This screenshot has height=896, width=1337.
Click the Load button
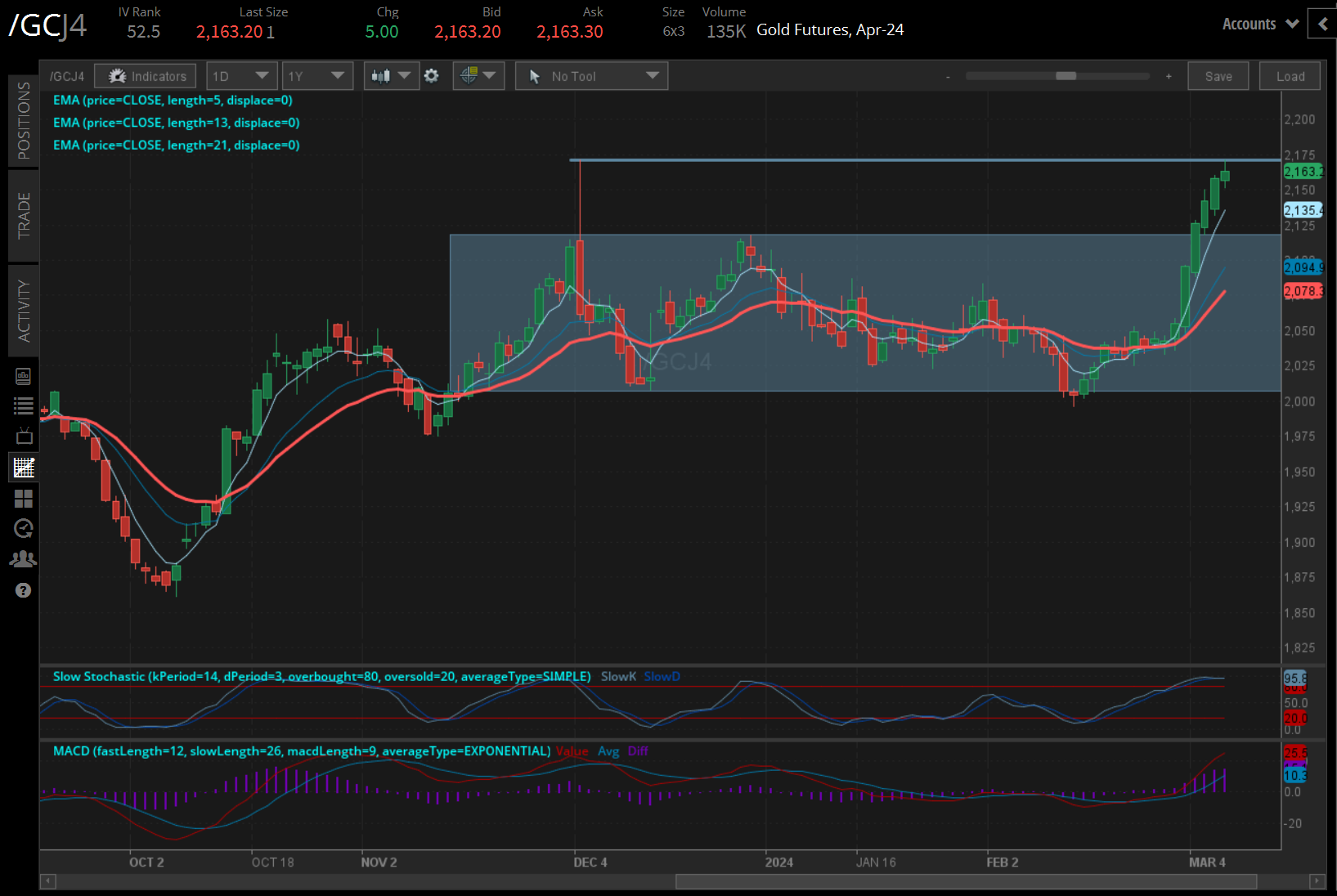point(1290,75)
